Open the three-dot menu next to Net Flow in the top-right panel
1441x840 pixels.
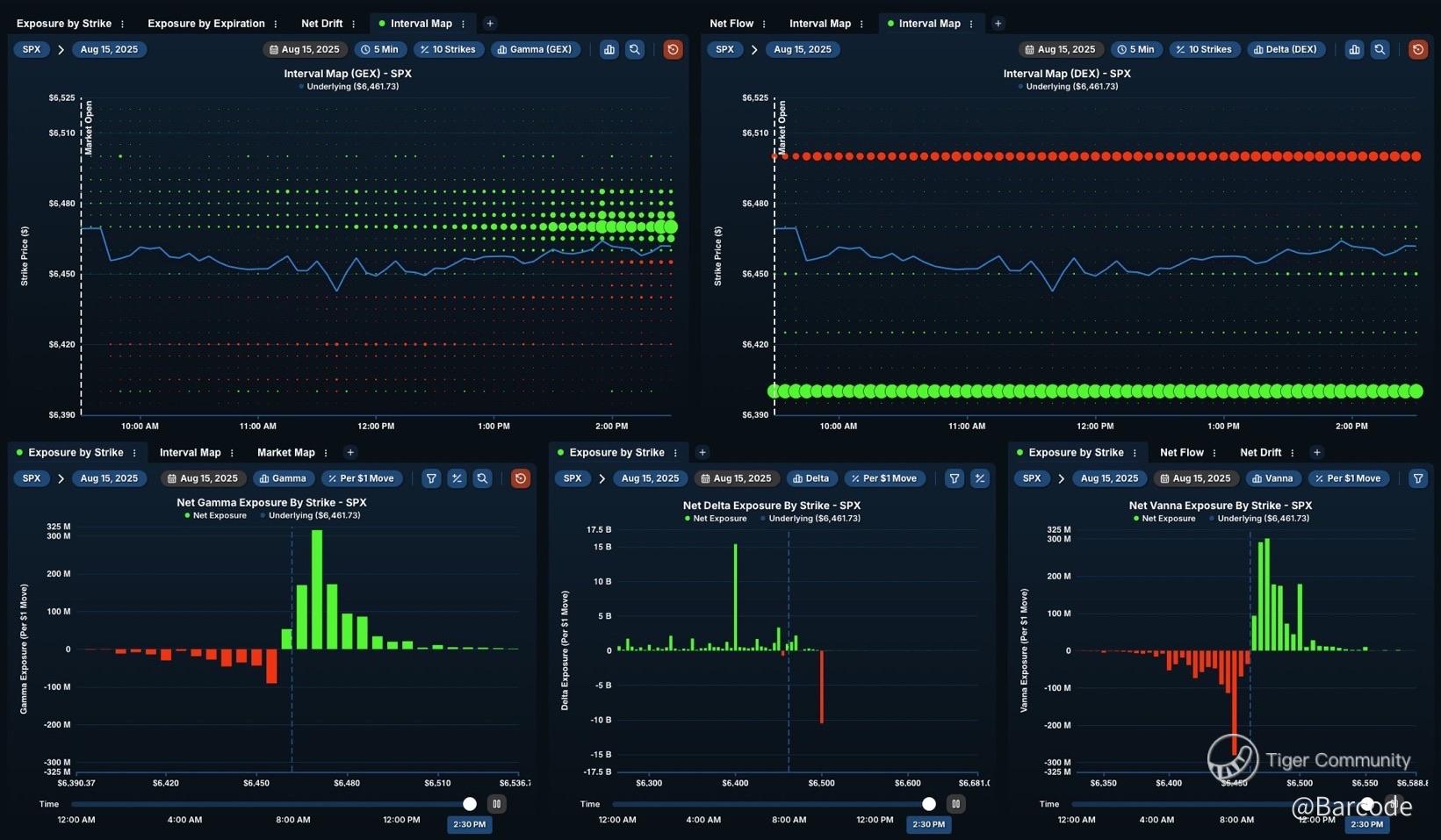pyautogui.click(x=764, y=24)
